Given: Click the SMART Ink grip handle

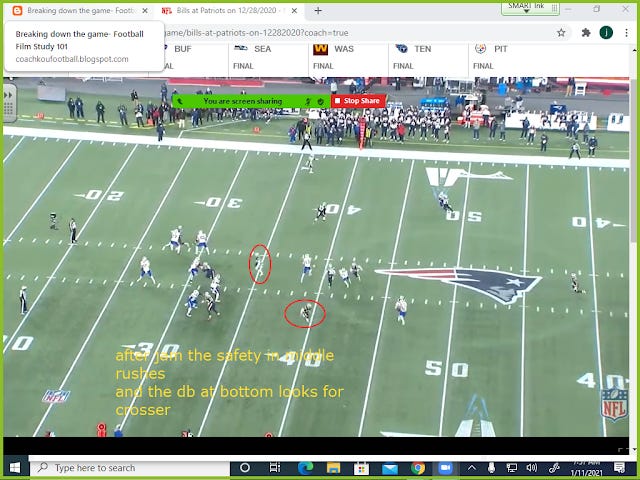Looking at the screenshot, I should [x=554, y=7].
